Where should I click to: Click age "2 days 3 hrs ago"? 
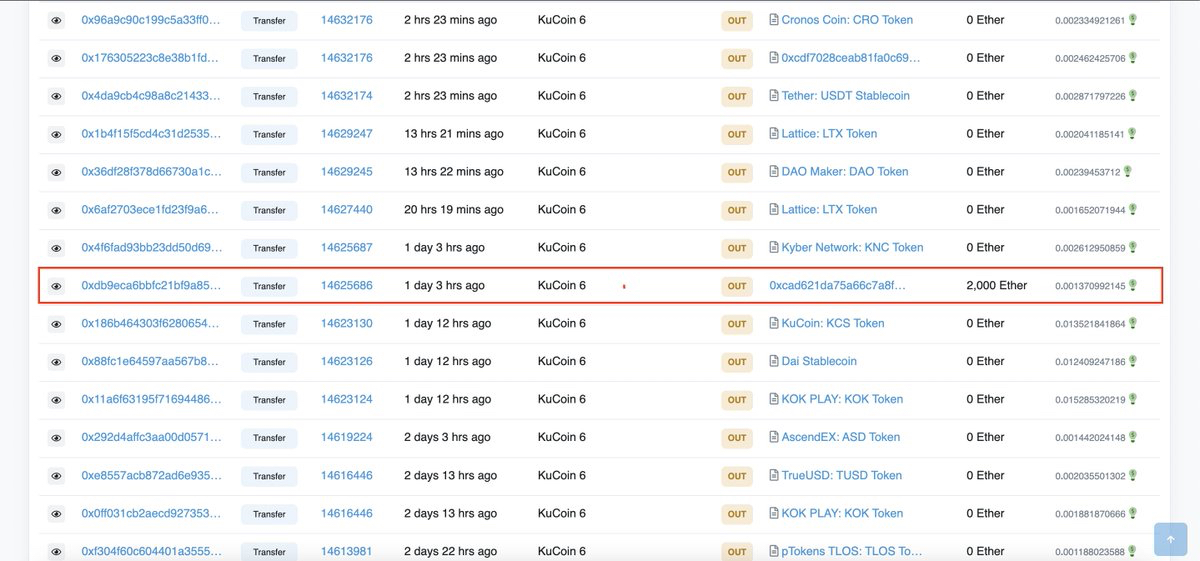447,438
